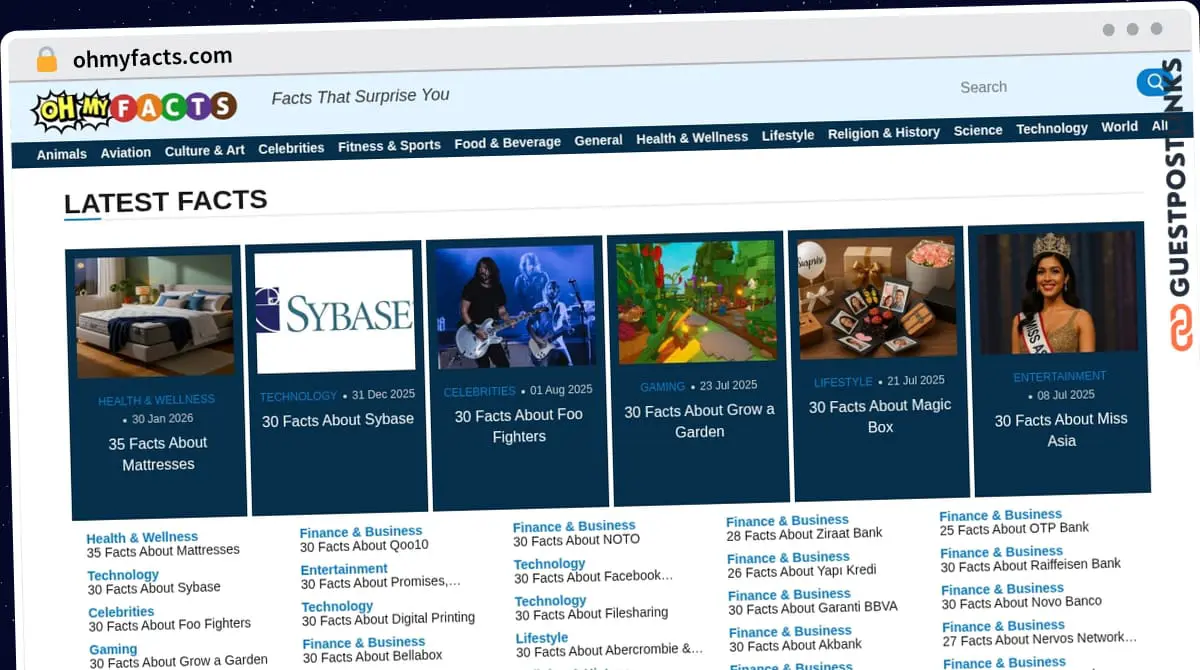Open "28 Facts About Ziraat Bank" link
The image size is (1200, 670).
(x=804, y=534)
